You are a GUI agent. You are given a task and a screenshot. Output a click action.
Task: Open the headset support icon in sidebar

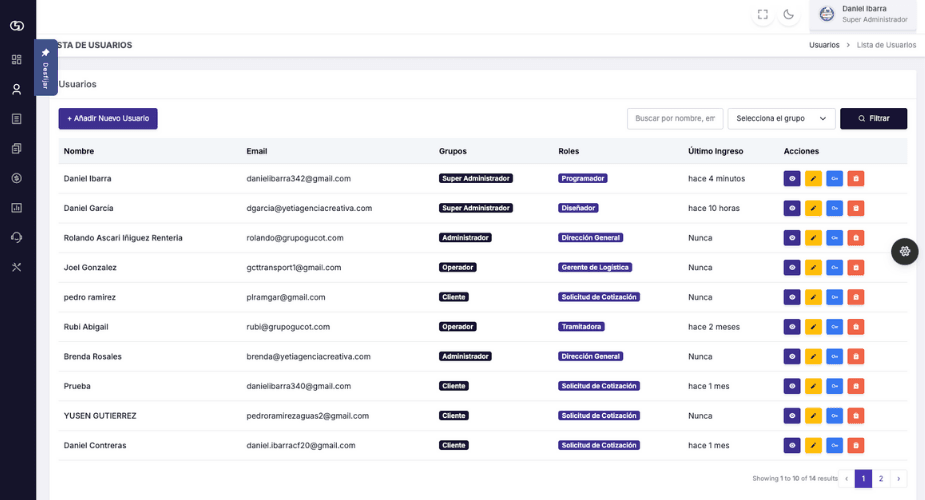click(16, 237)
